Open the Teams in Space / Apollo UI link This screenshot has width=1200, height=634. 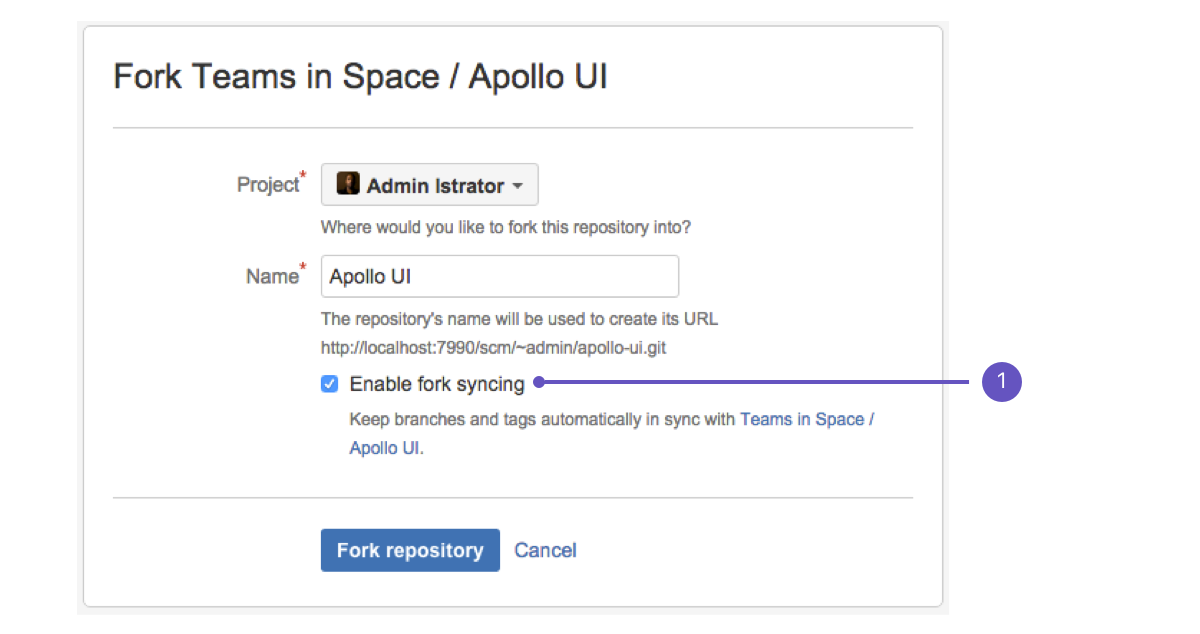tap(807, 420)
